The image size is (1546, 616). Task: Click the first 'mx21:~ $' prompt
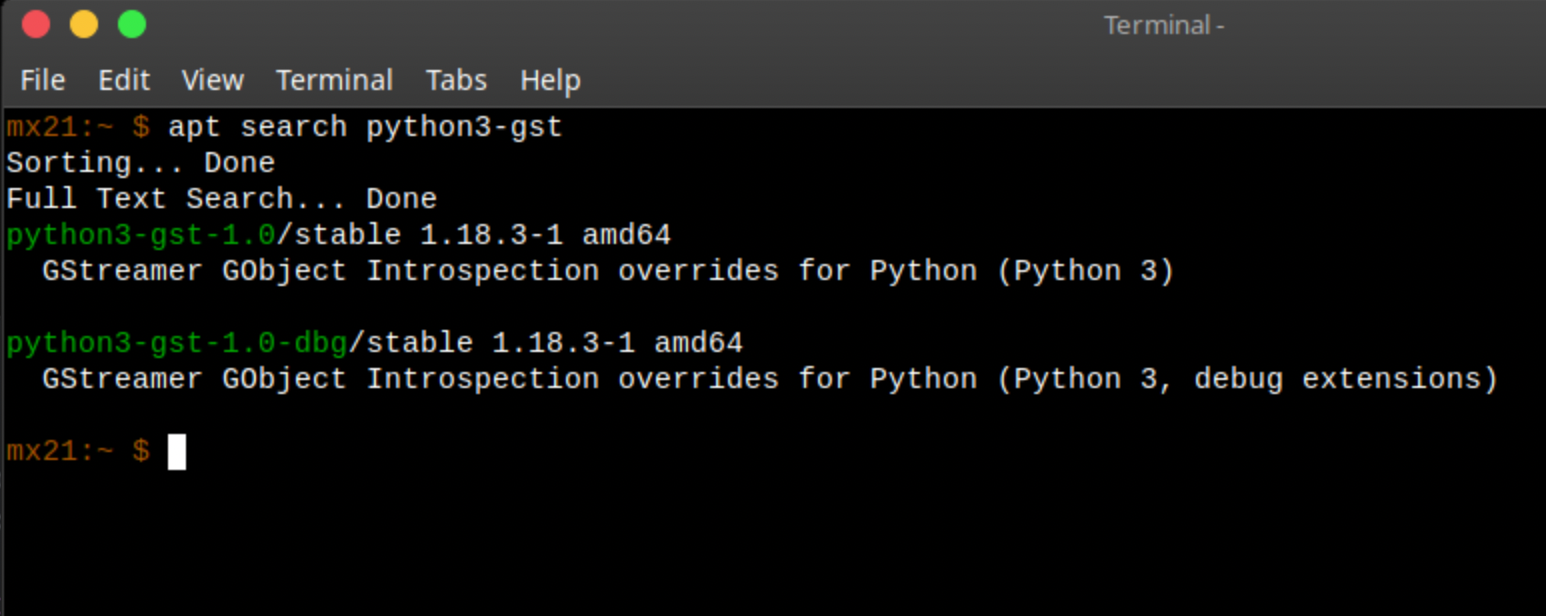click(78, 128)
